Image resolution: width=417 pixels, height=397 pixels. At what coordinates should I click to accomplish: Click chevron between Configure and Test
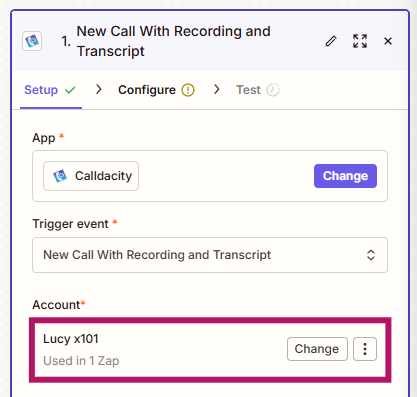[217, 89]
